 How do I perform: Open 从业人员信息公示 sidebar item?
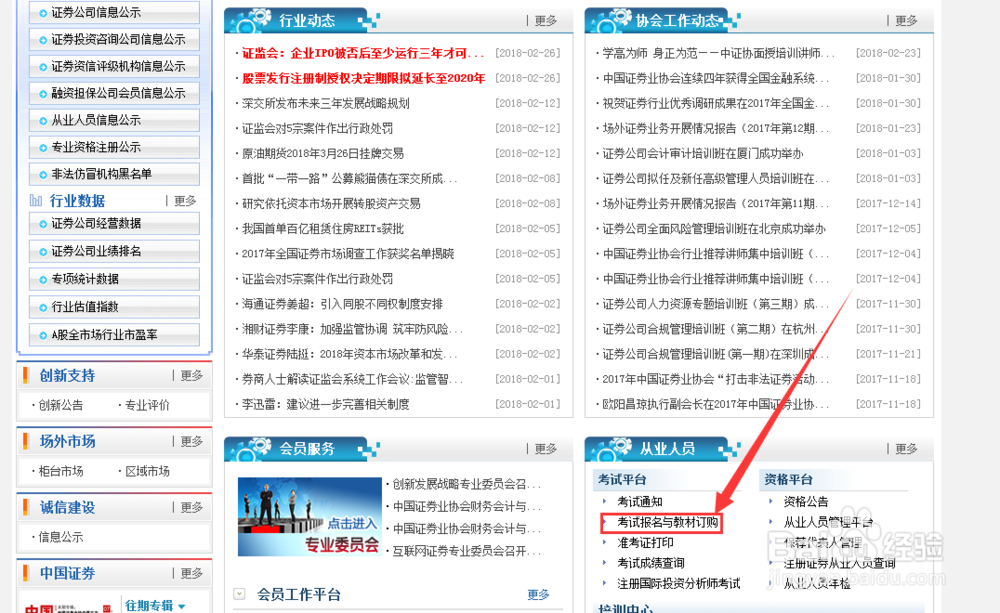[x=114, y=120]
